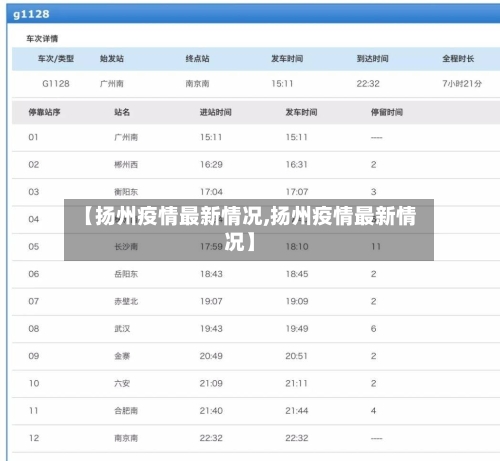Select stop number 11
Viewport: 500px width, 461px height.
(34, 410)
